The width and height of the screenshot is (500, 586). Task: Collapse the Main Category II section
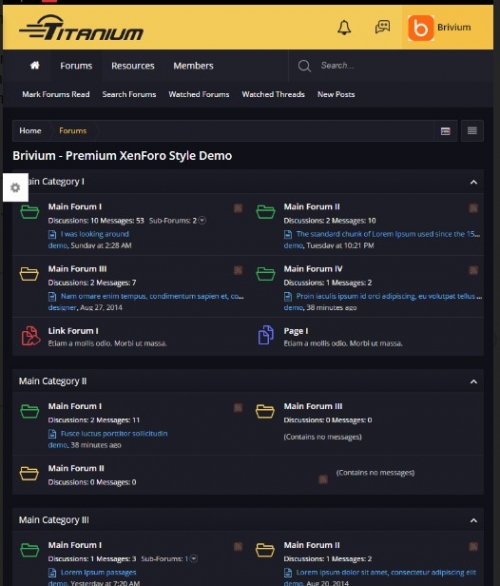pos(473,382)
